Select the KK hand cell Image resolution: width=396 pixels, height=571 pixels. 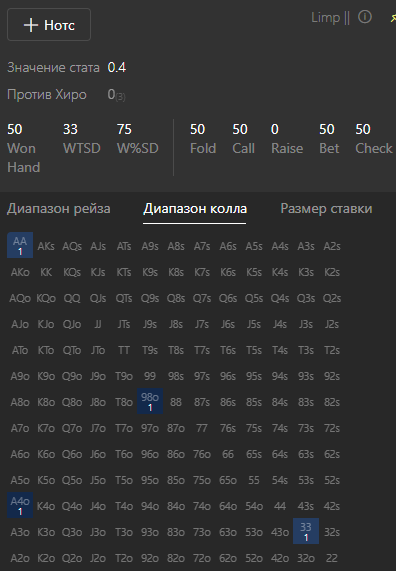[46, 272]
